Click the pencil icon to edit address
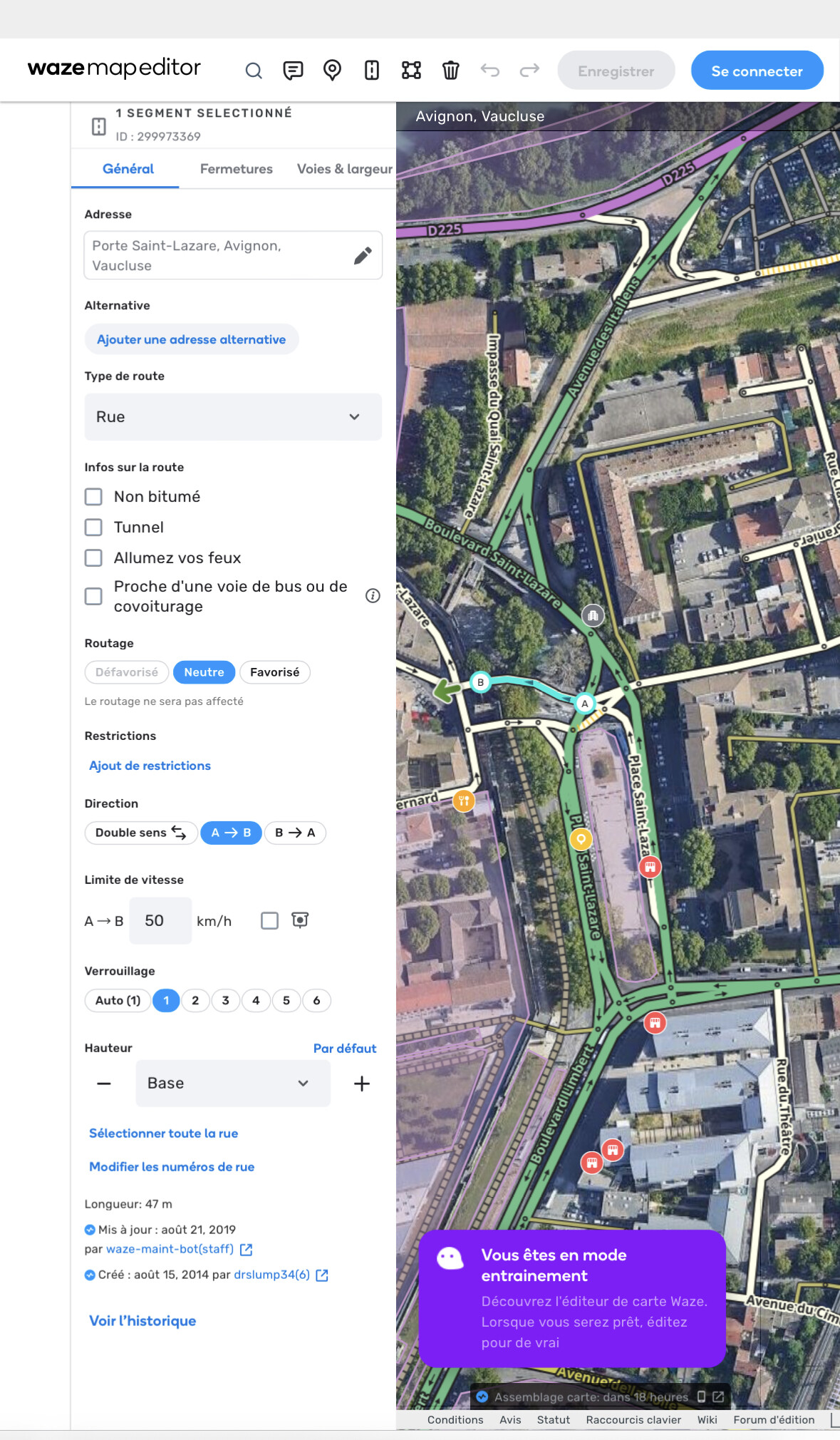Screen dimensions: 840x1440 363,256
